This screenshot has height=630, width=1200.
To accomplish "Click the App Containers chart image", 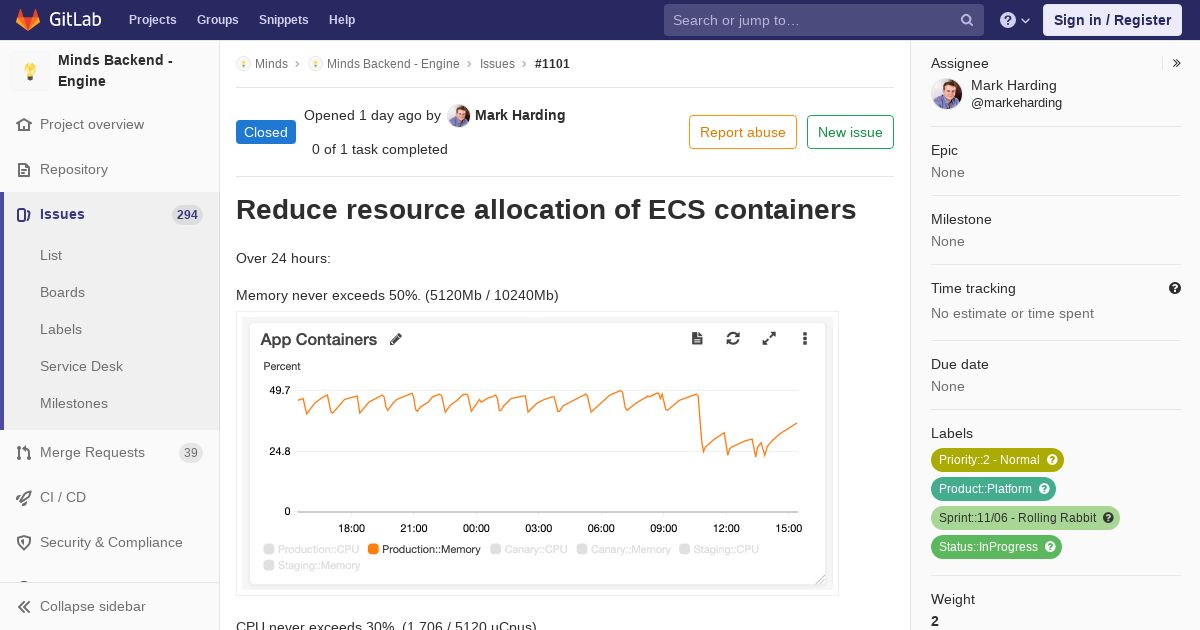I will pyautogui.click(x=537, y=454).
